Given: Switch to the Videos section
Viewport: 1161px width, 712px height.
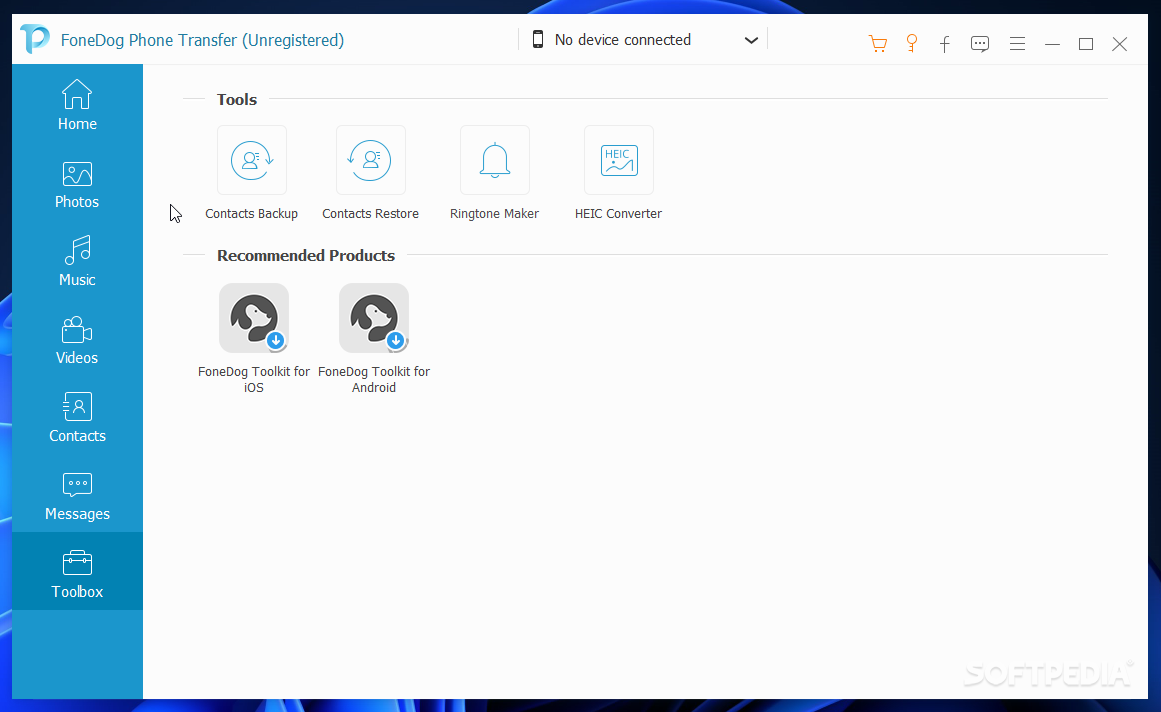Looking at the screenshot, I should [77, 340].
